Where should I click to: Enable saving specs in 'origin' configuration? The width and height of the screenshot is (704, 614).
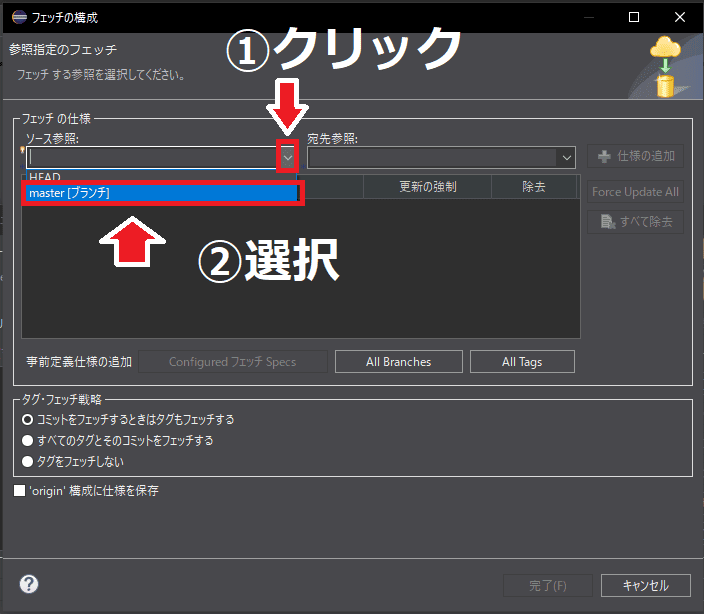(x=20, y=491)
